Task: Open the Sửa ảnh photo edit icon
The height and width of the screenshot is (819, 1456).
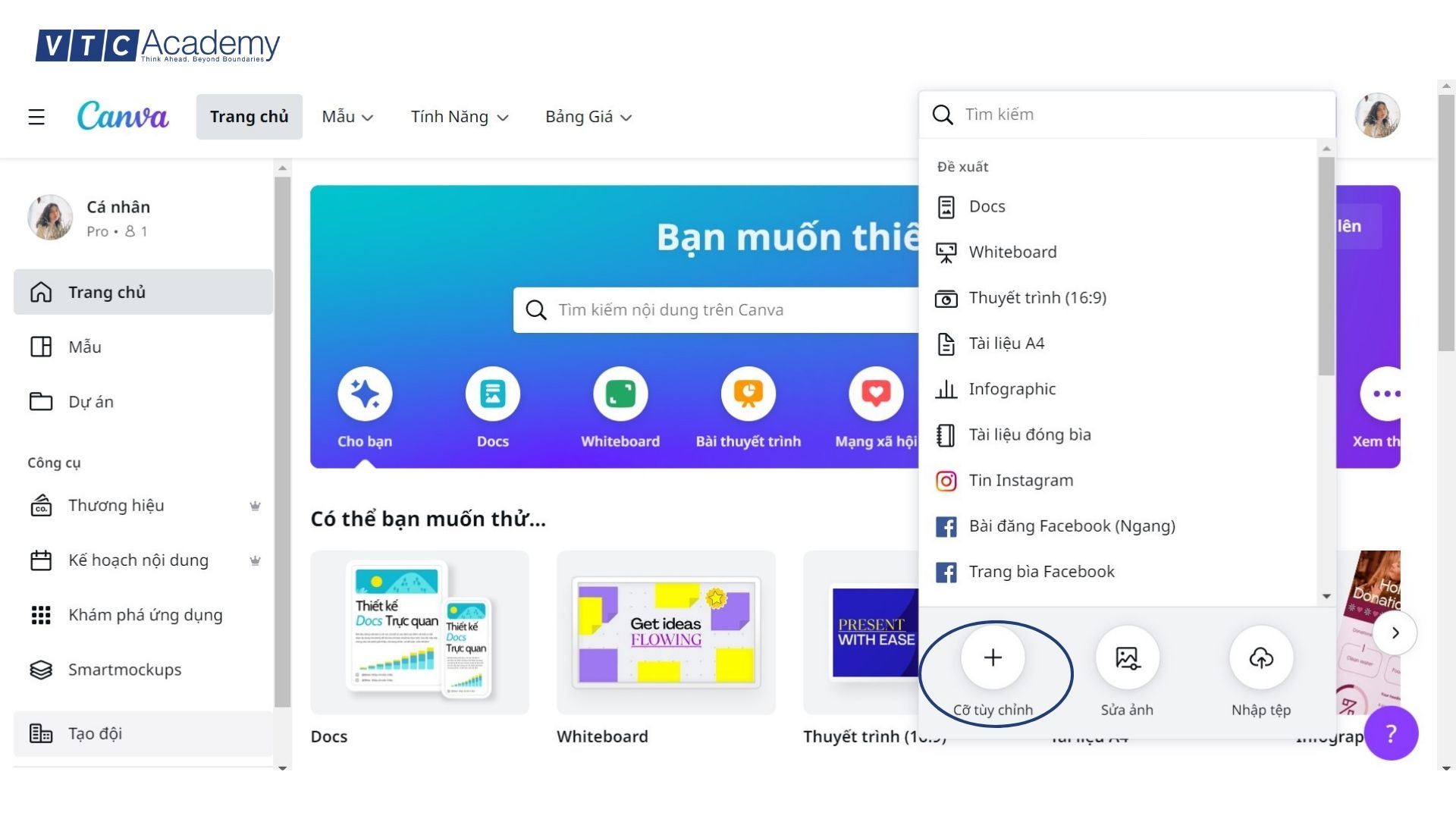Action: coord(1127,658)
